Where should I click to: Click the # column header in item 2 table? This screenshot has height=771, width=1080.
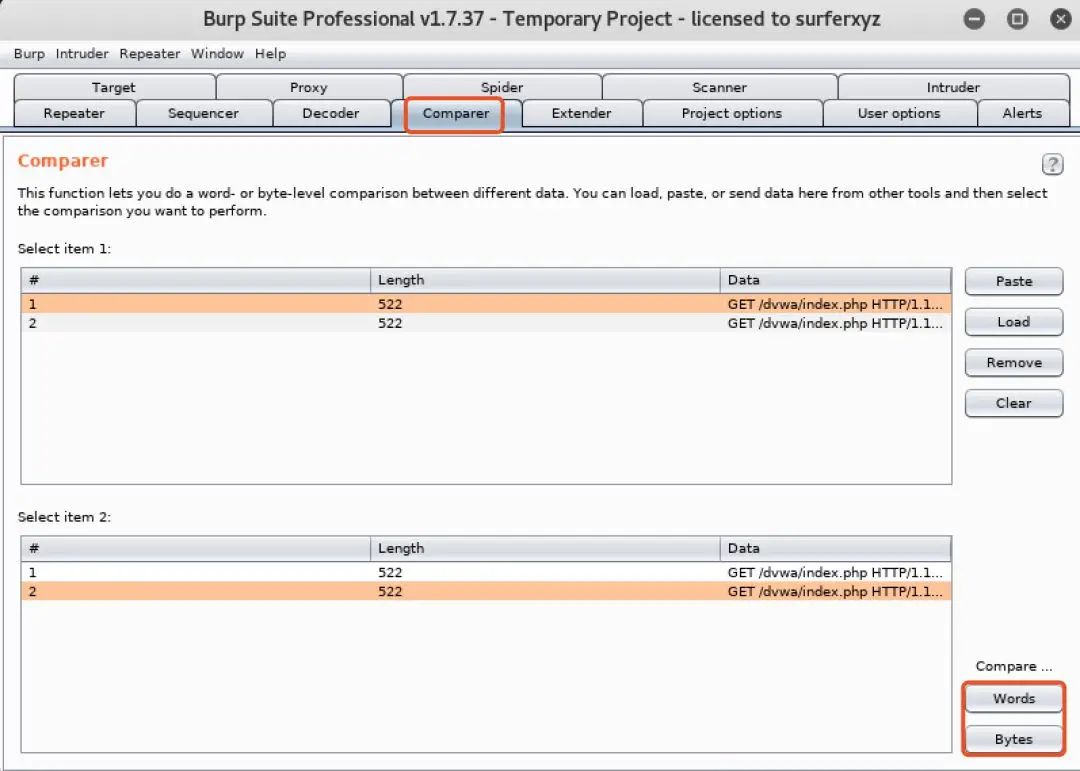196,548
